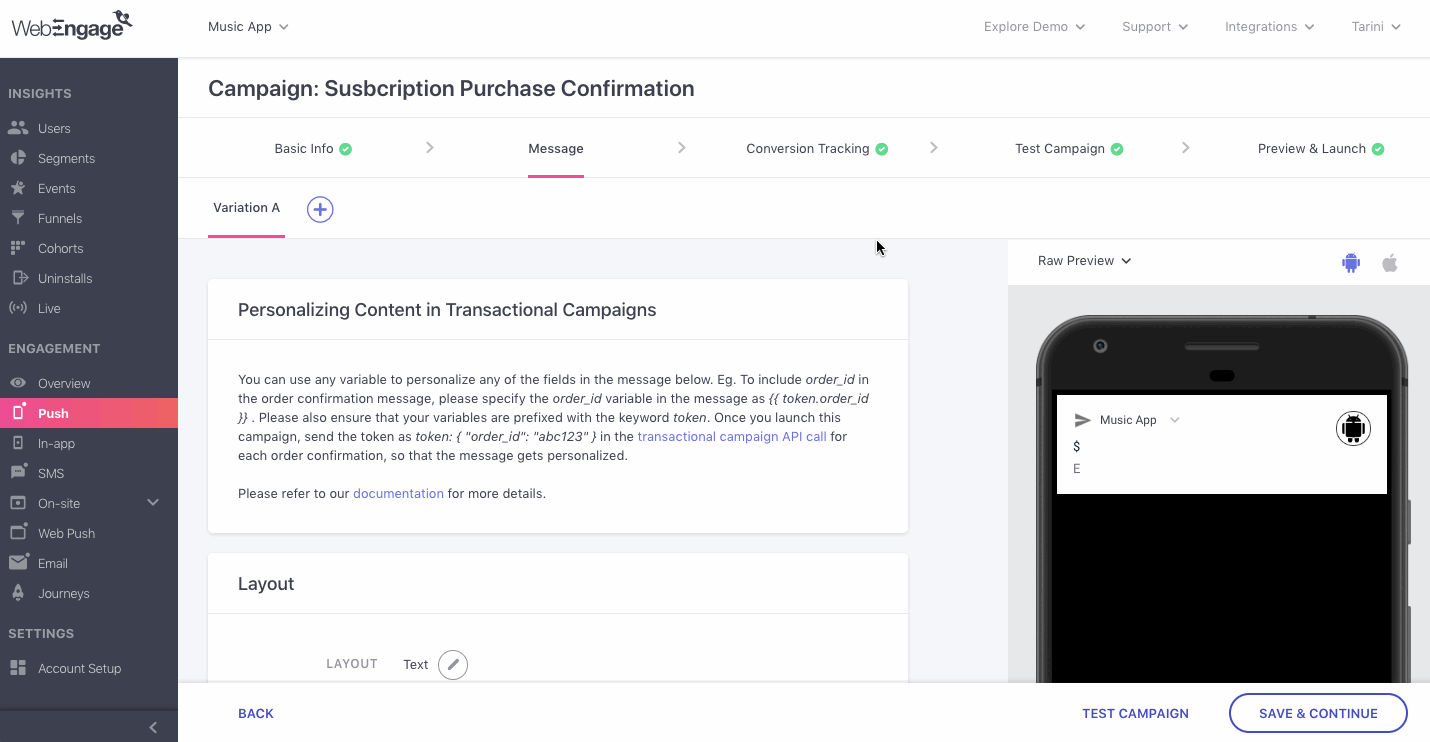Open the documentation link
This screenshot has width=1430, height=742.
coord(398,494)
